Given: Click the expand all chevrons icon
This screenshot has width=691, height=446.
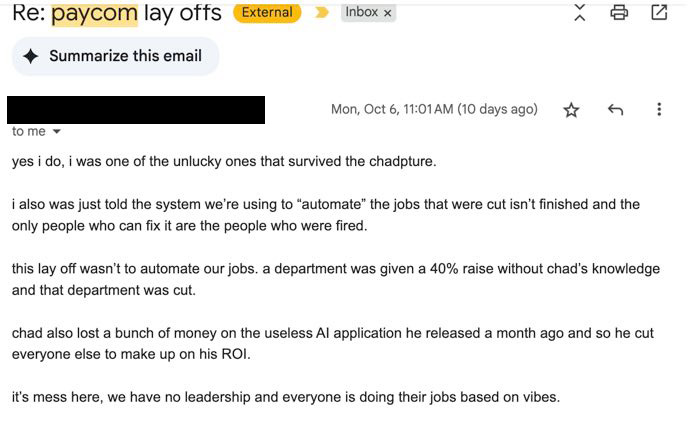Looking at the screenshot, I should tap(578, 12).
